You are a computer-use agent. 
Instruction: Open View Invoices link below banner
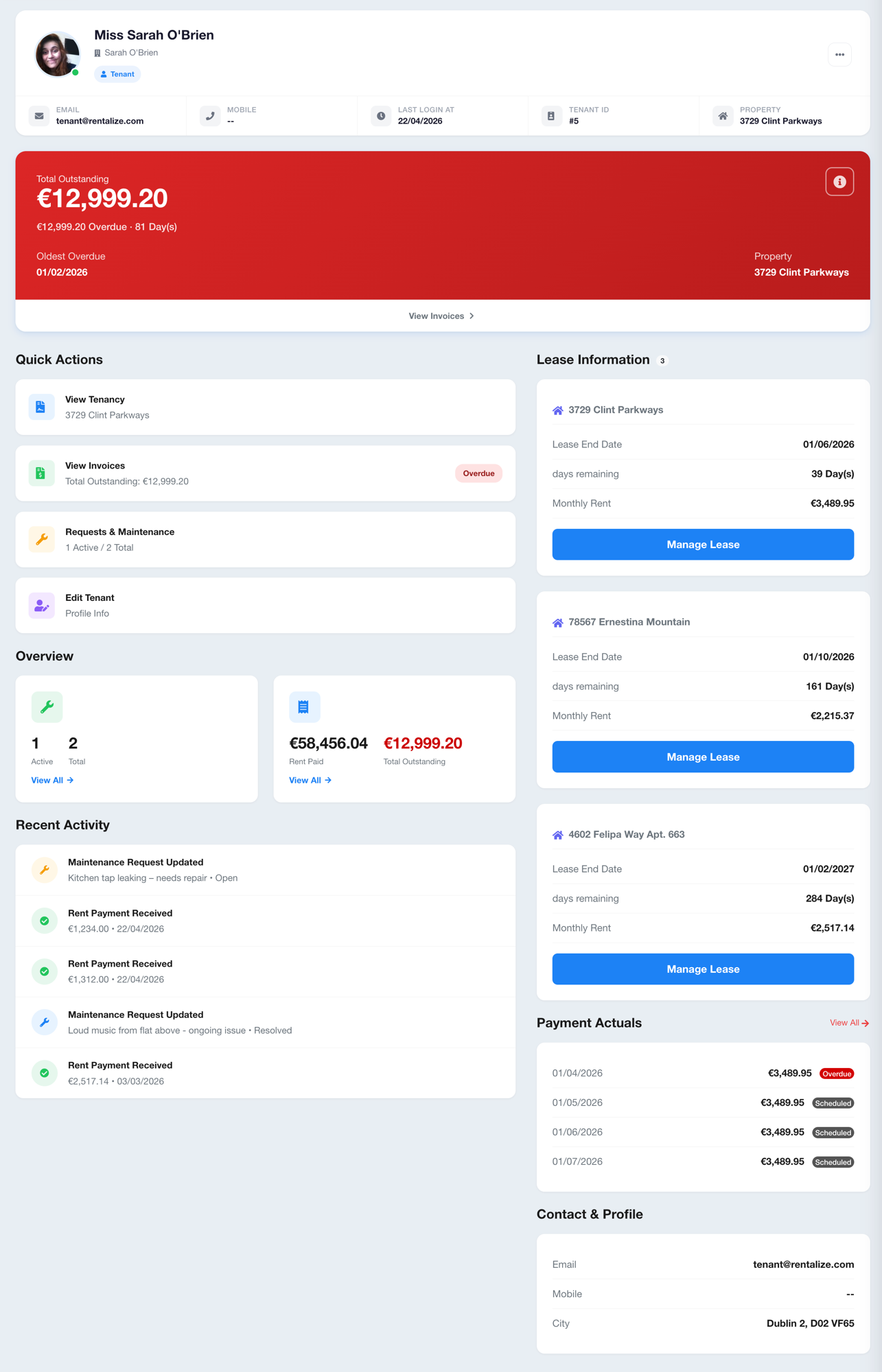tap(441, 316)
